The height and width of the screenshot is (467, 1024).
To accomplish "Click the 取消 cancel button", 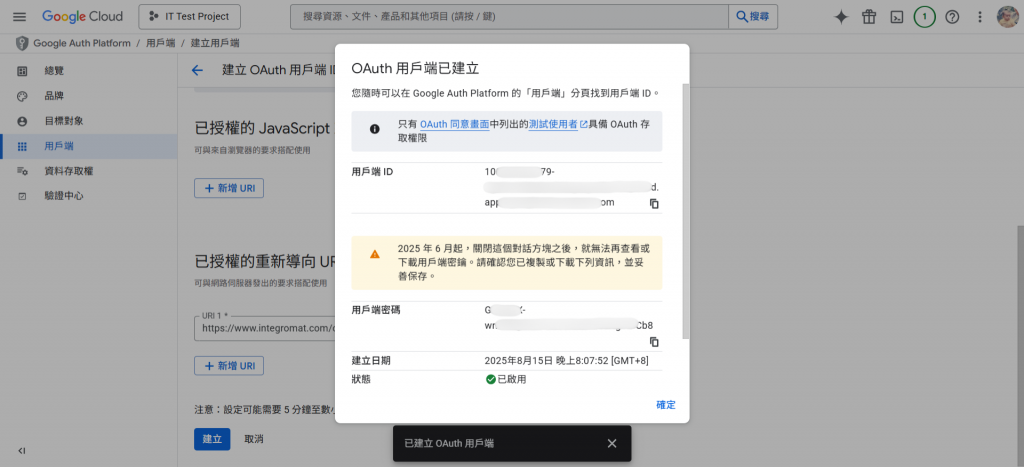I will click(x=253, y=439).
